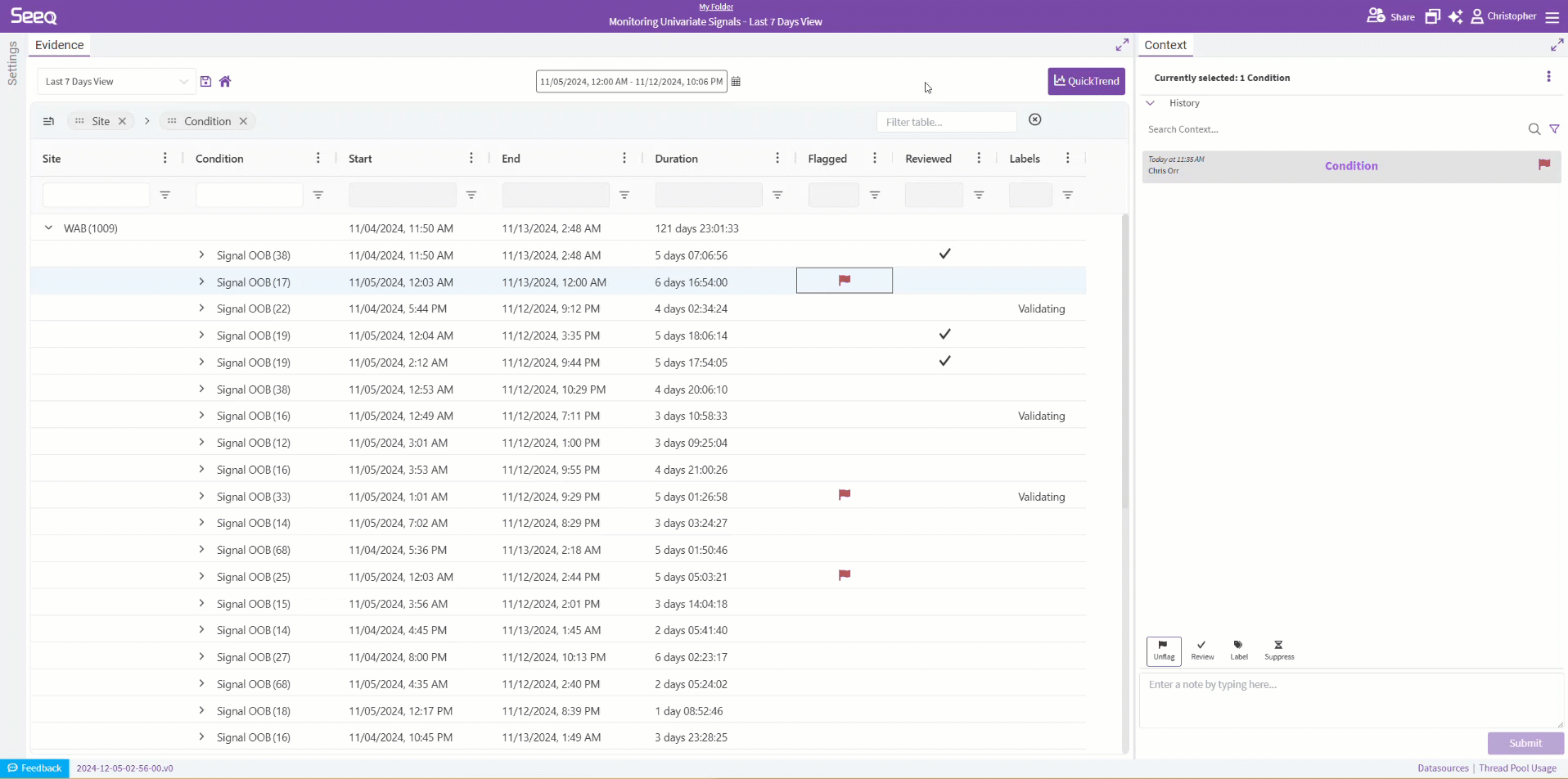
Task: Clear table filters with circled X icon
Action: click(1034, 119)
